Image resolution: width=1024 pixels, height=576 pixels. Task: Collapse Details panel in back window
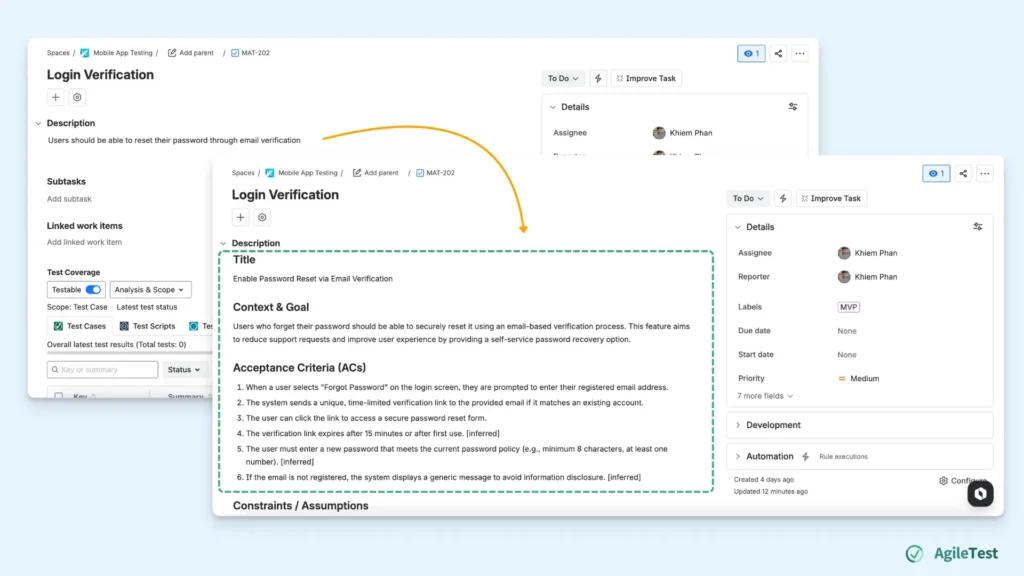tap(553, 107)
